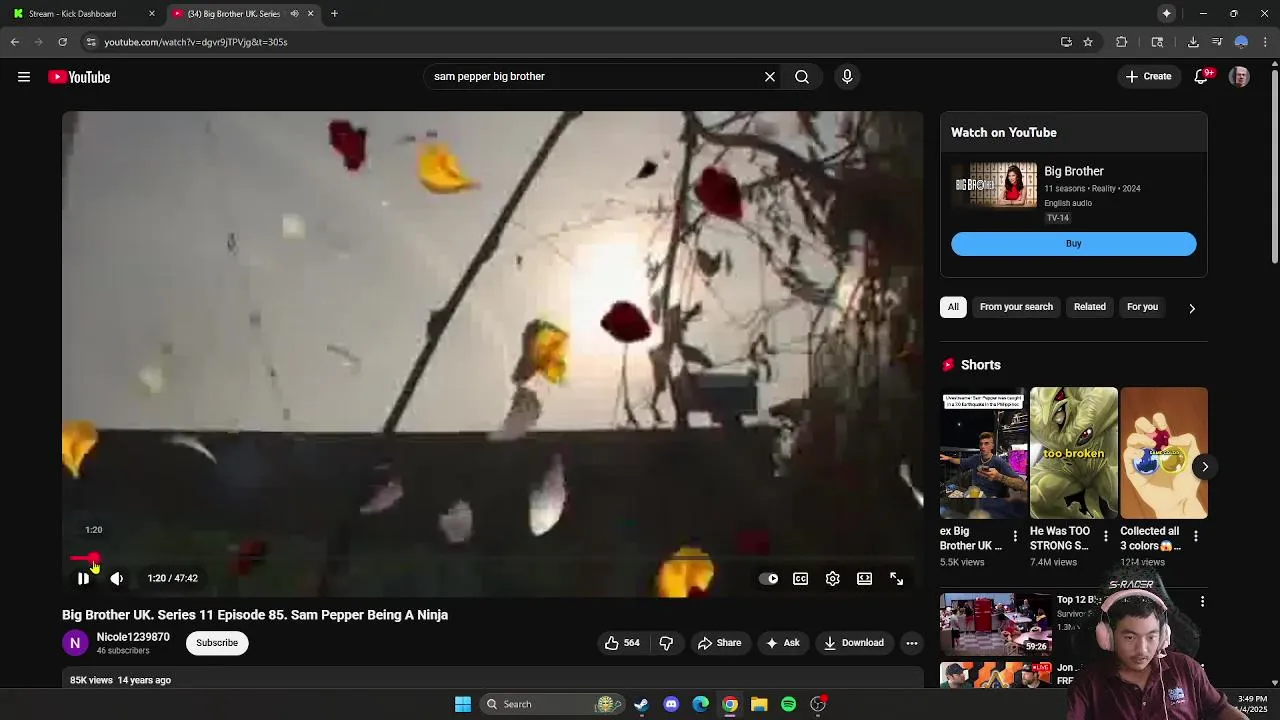Enter fullscreen mode
The height and width of the screenshot is (720, 1280).
[x=897, y=578]
